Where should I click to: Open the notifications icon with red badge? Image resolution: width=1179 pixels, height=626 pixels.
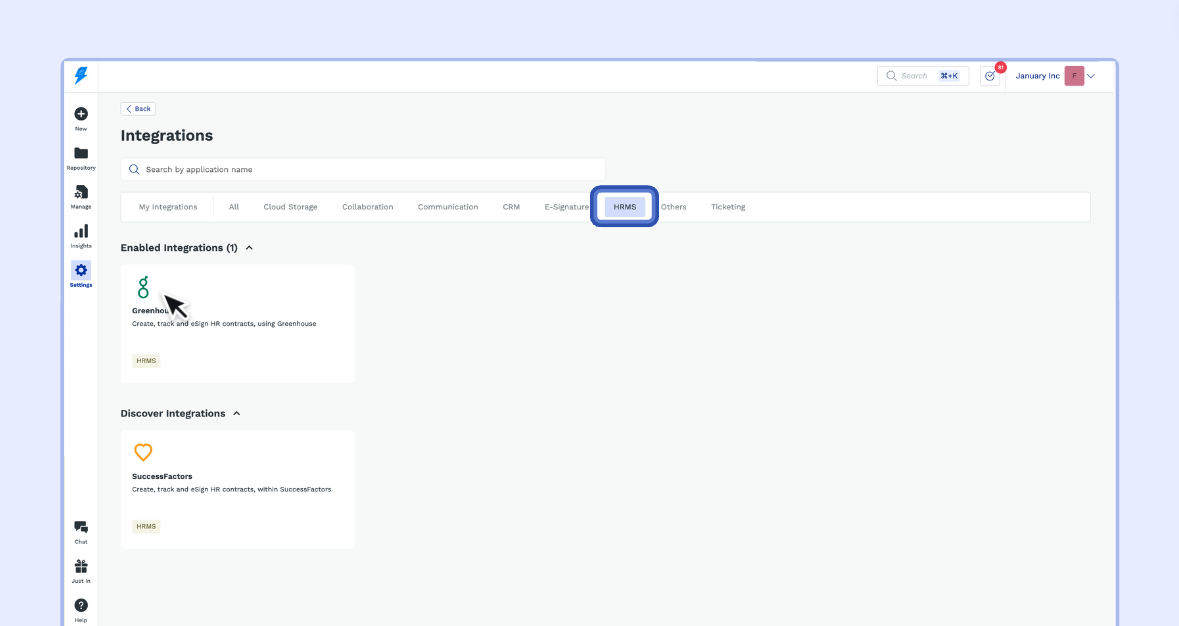[990, 76]
